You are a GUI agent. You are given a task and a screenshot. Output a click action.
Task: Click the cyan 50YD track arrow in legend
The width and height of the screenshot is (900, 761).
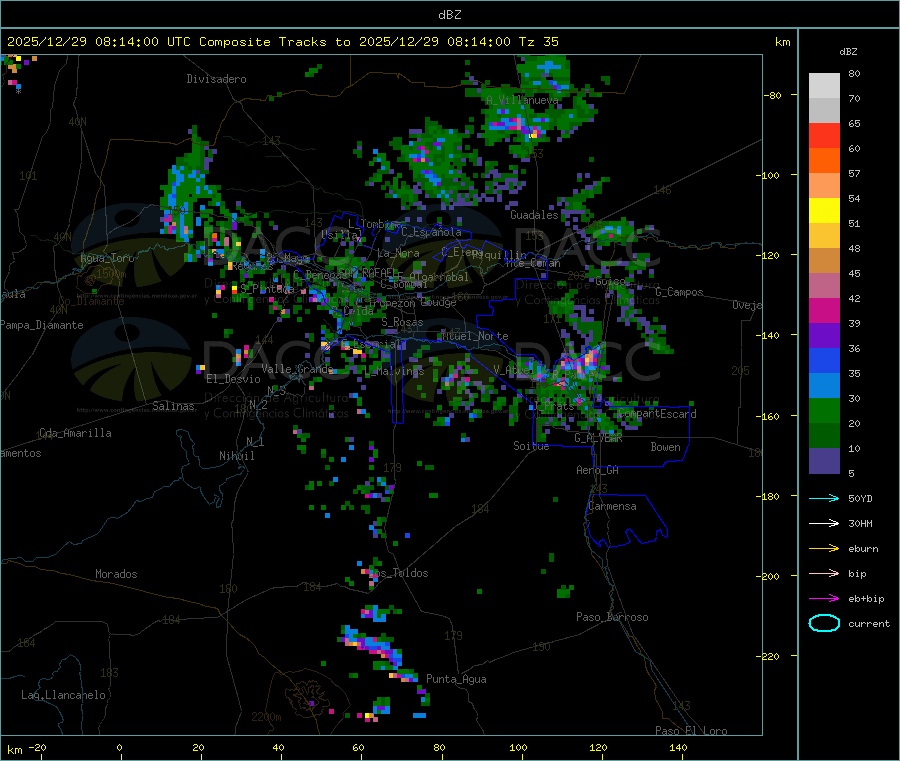tap(824, 498)
